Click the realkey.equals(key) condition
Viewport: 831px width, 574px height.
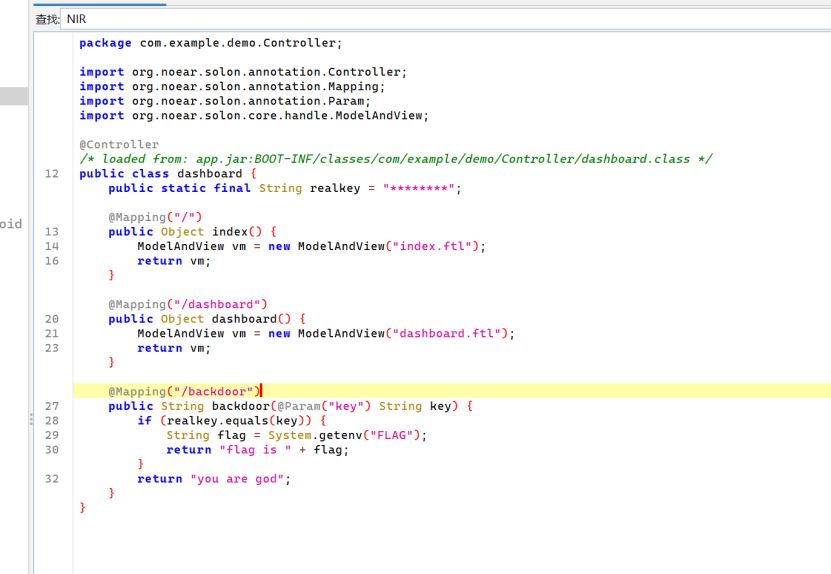(x=232, y=420)
